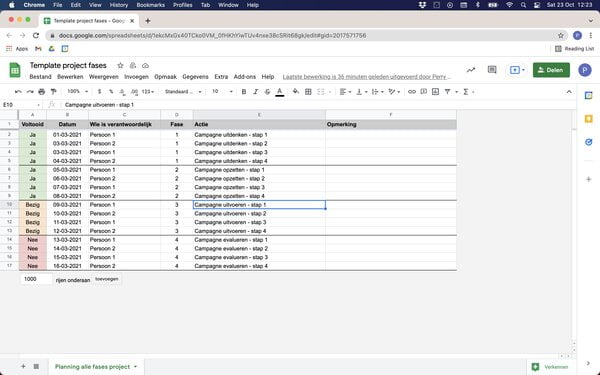
Task: Click the Toevoegen rows button
Action: (x=107, y=279)
